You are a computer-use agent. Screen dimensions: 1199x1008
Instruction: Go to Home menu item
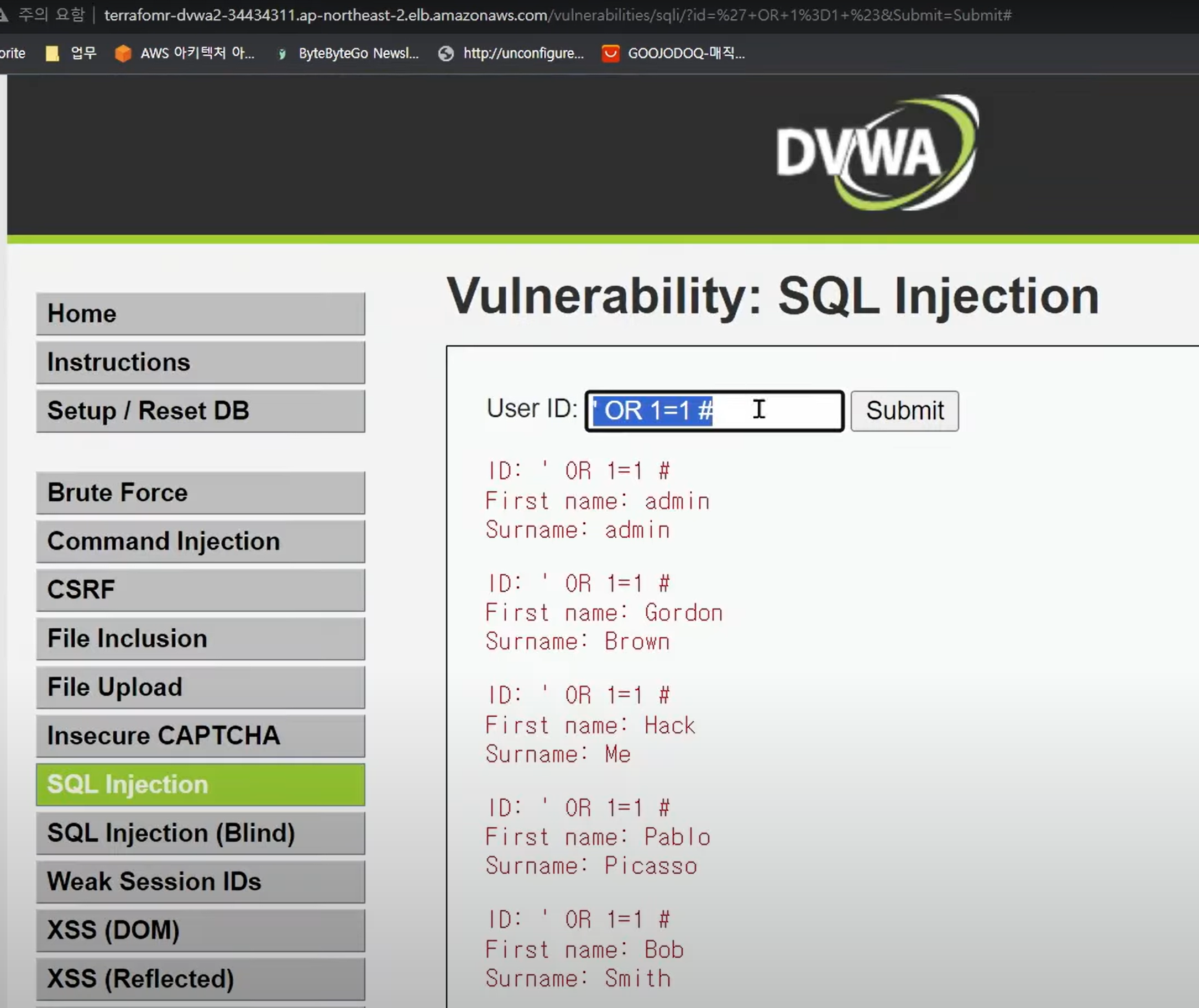point(200,314)
